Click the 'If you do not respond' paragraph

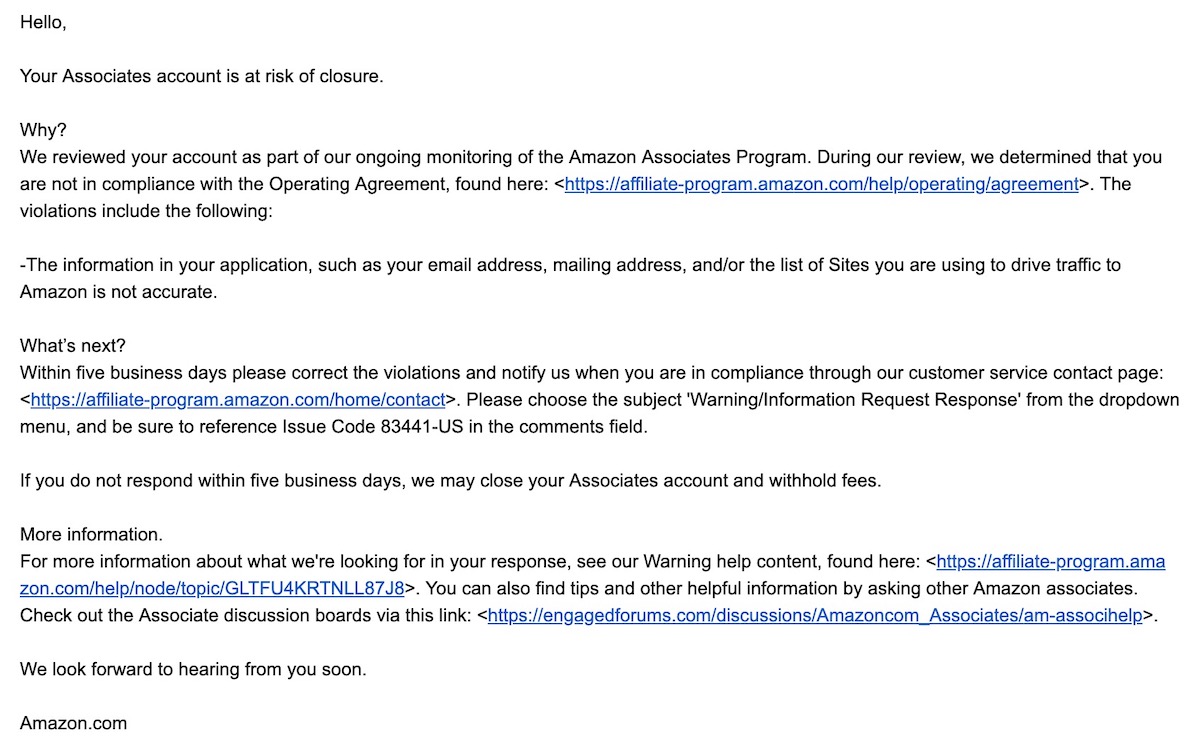coord(450,481)
